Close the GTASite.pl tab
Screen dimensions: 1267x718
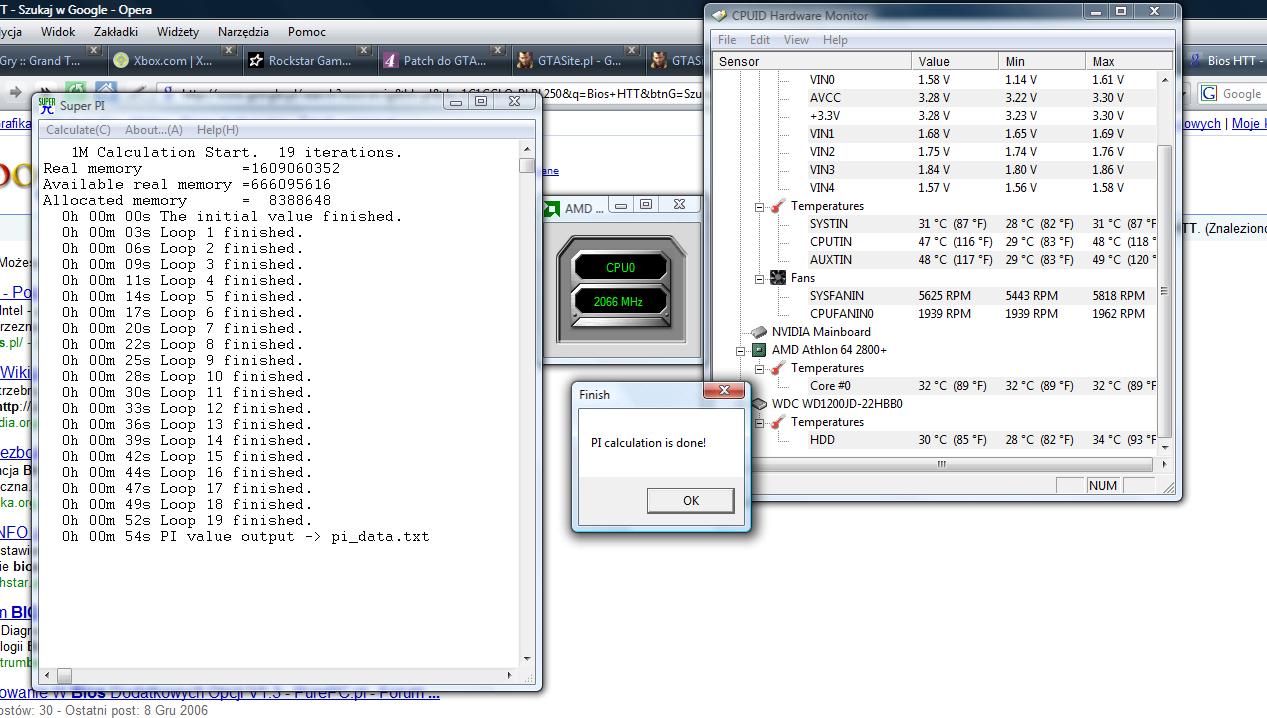[633, 49]
